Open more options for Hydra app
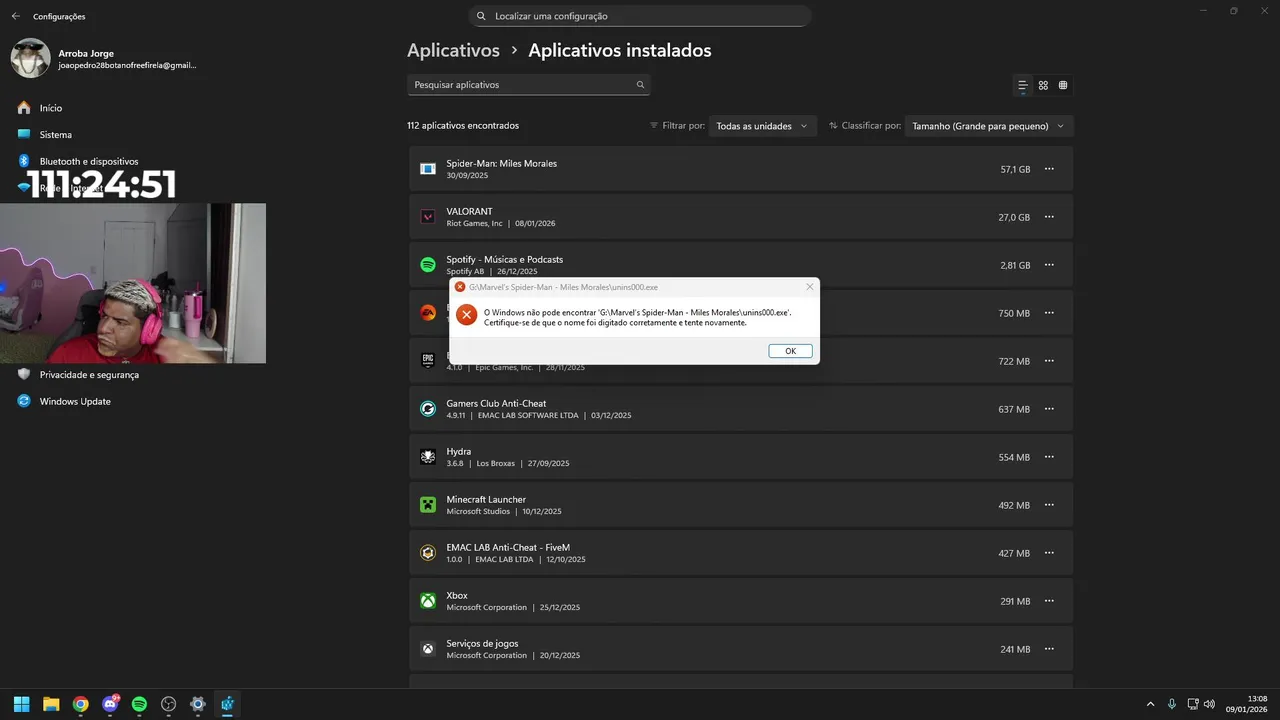The width and height of the screenshot is (1280, 720). [1049, 457]
